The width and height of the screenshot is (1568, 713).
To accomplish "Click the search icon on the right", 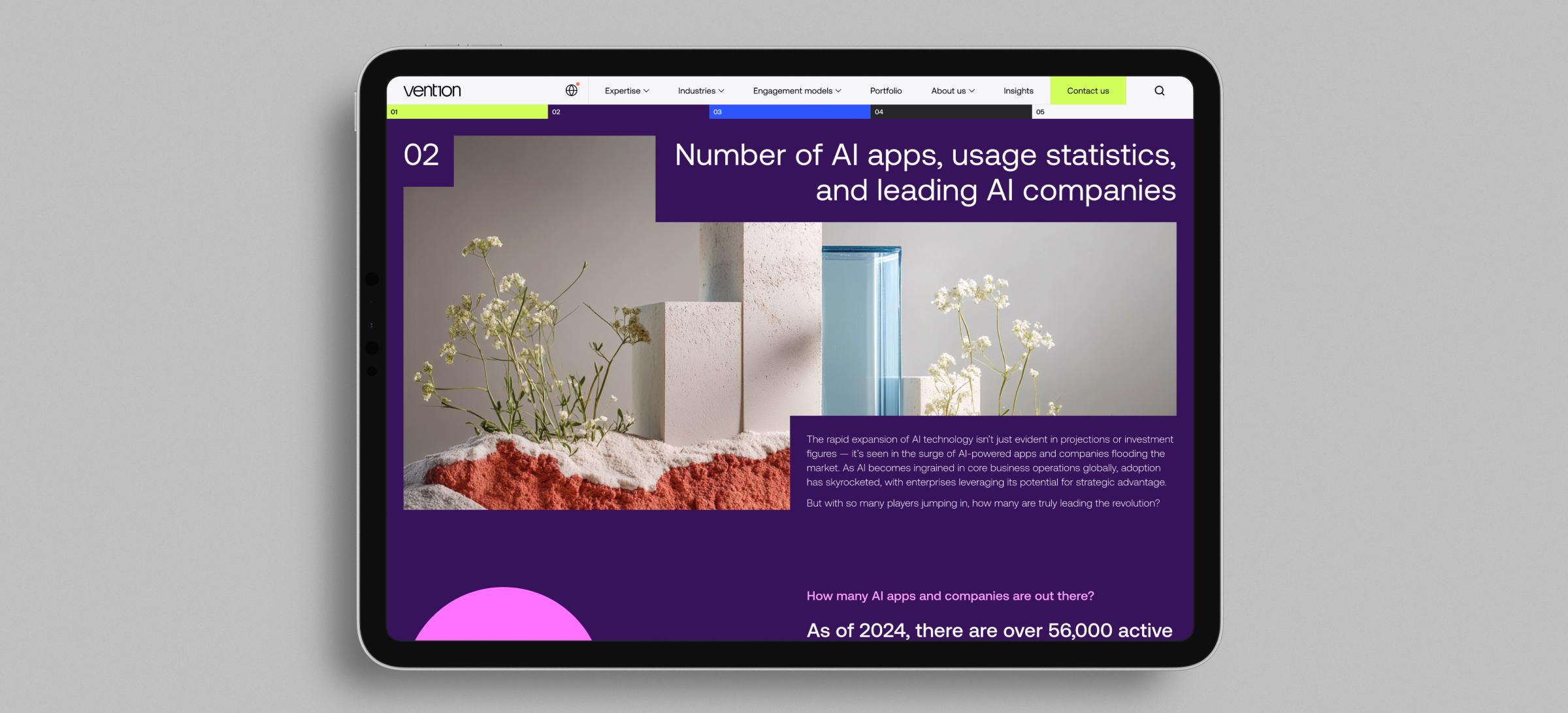I will coord(1158,90).
